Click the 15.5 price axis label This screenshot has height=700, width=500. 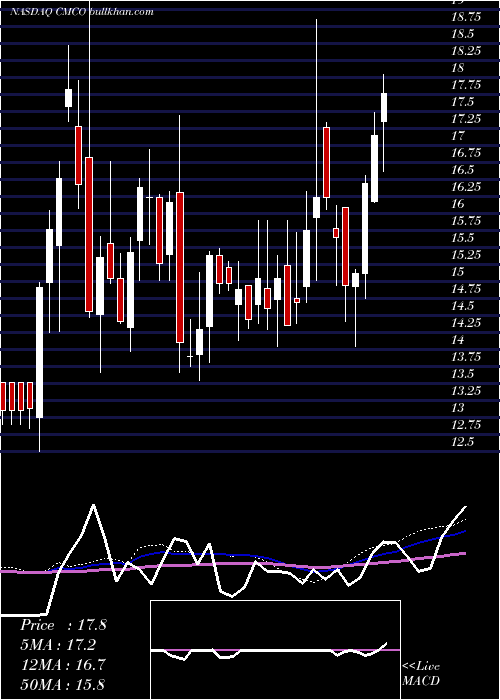click(464, 238)
